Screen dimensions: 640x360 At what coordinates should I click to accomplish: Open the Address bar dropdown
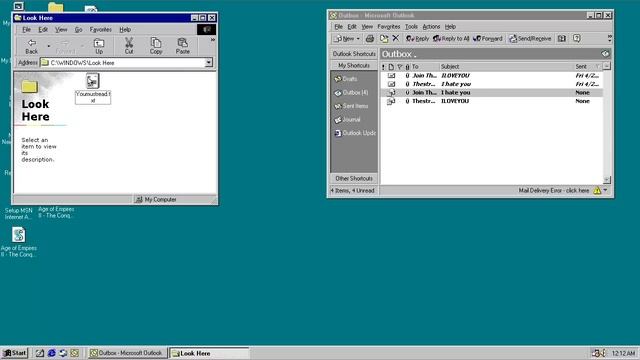209,63
